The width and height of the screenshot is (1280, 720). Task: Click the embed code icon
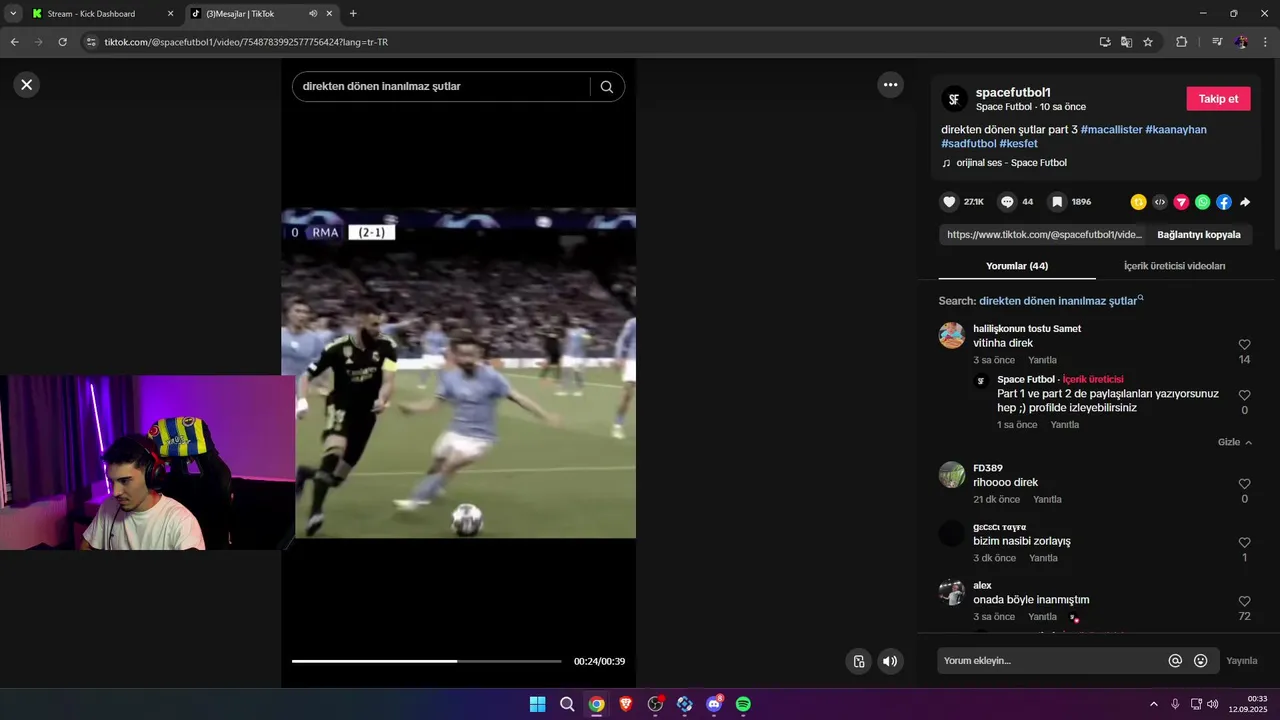pyautogui.click(x=1160, y=202)
